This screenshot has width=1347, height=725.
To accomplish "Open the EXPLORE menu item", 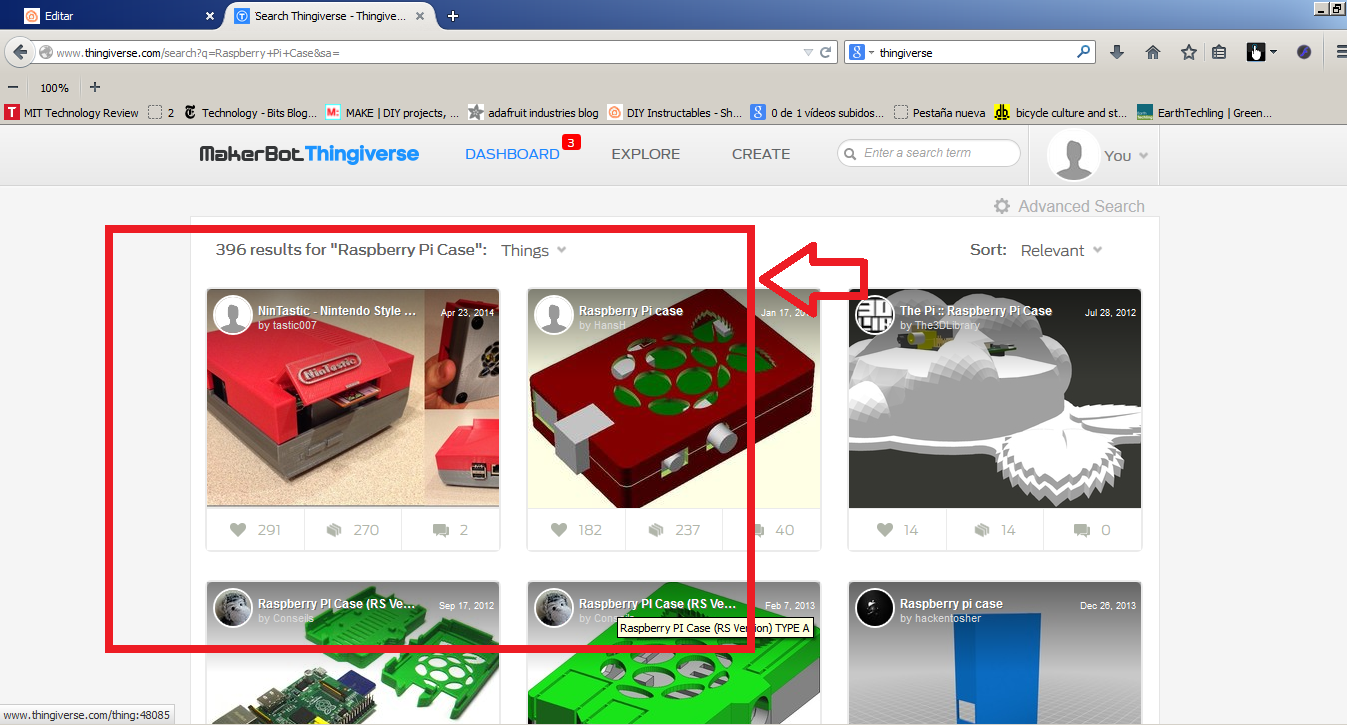I will pos(646,154).
